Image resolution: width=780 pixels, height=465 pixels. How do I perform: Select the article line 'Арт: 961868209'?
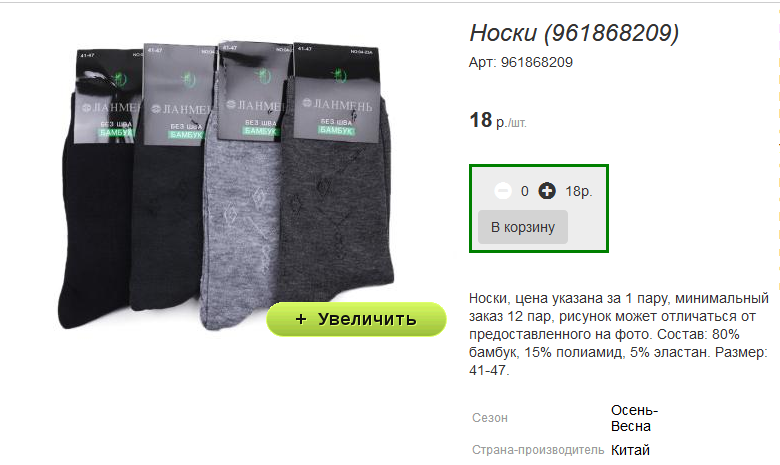(521, 62)
